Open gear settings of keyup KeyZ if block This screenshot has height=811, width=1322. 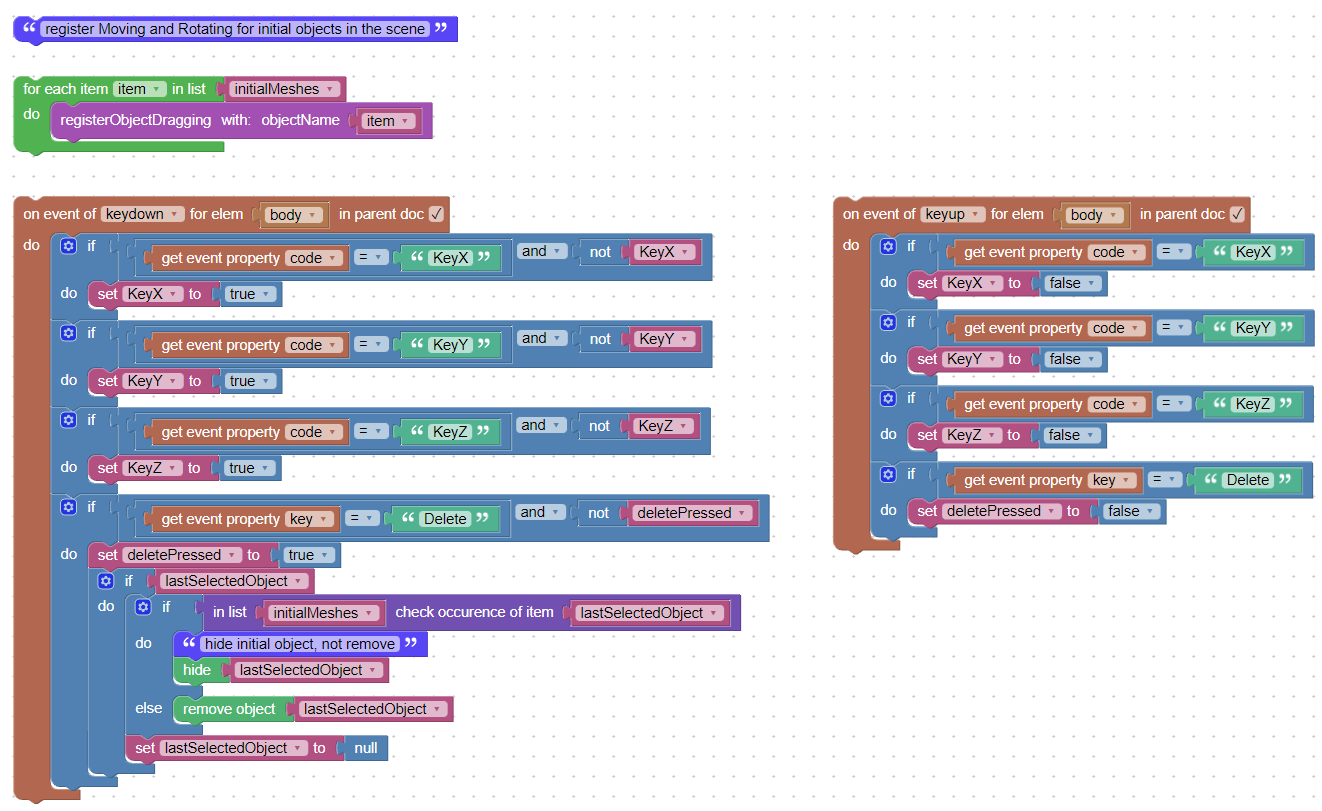tap(888, 397)
